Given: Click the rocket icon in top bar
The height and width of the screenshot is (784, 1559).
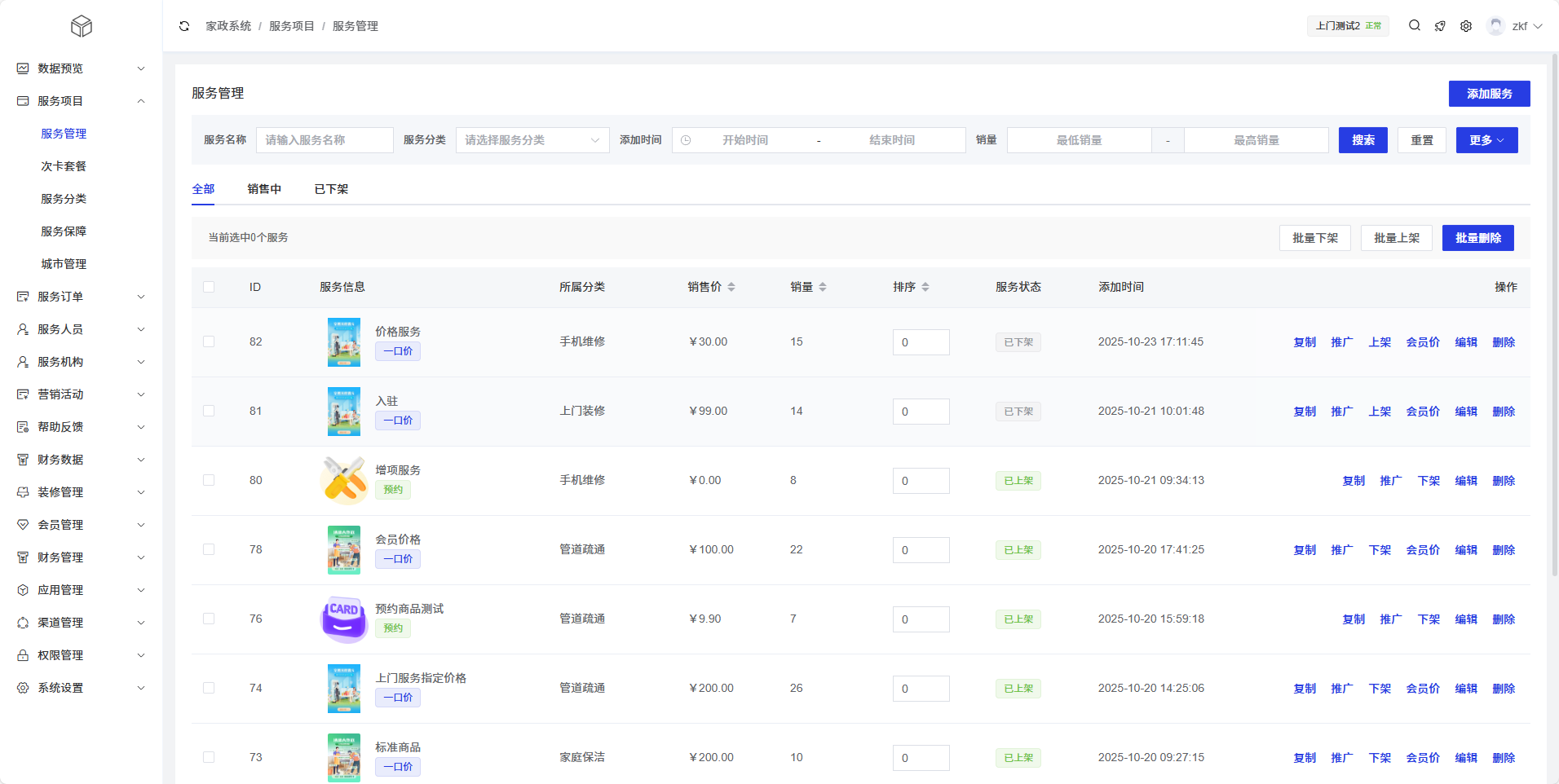Looking at the screenshot, I should [x=1440, y=26].
